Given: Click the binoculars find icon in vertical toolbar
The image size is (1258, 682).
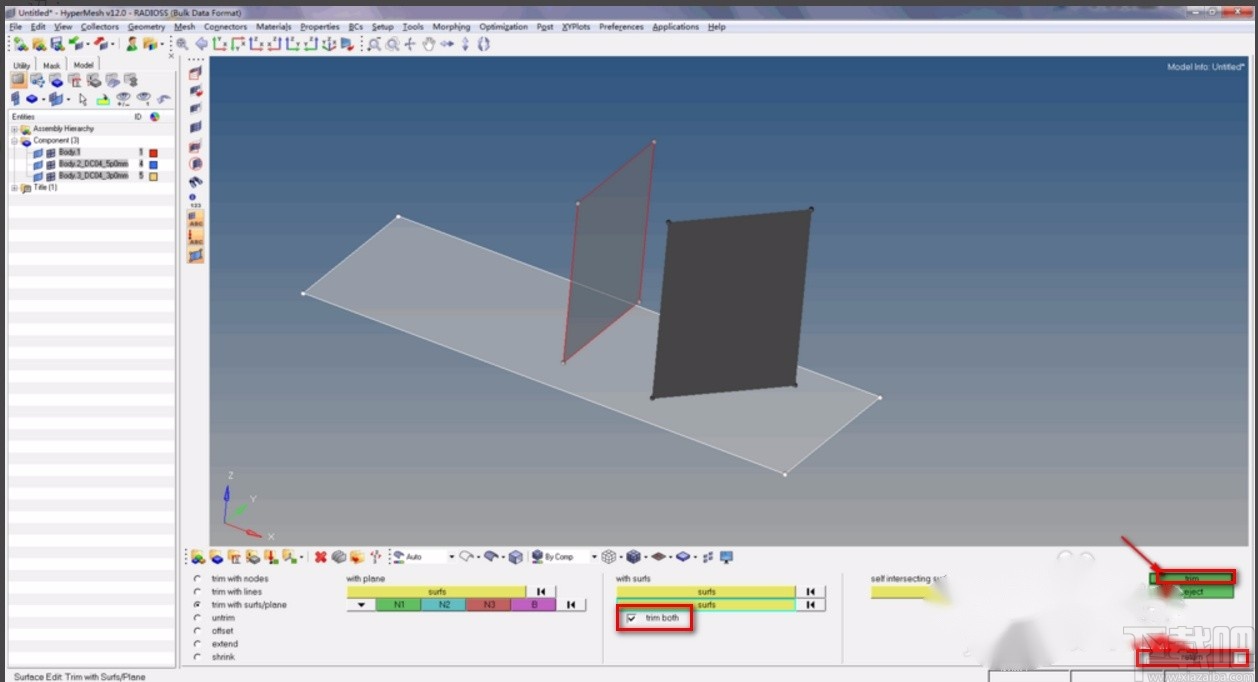Looking at the screenshot, I should (196, 181).
